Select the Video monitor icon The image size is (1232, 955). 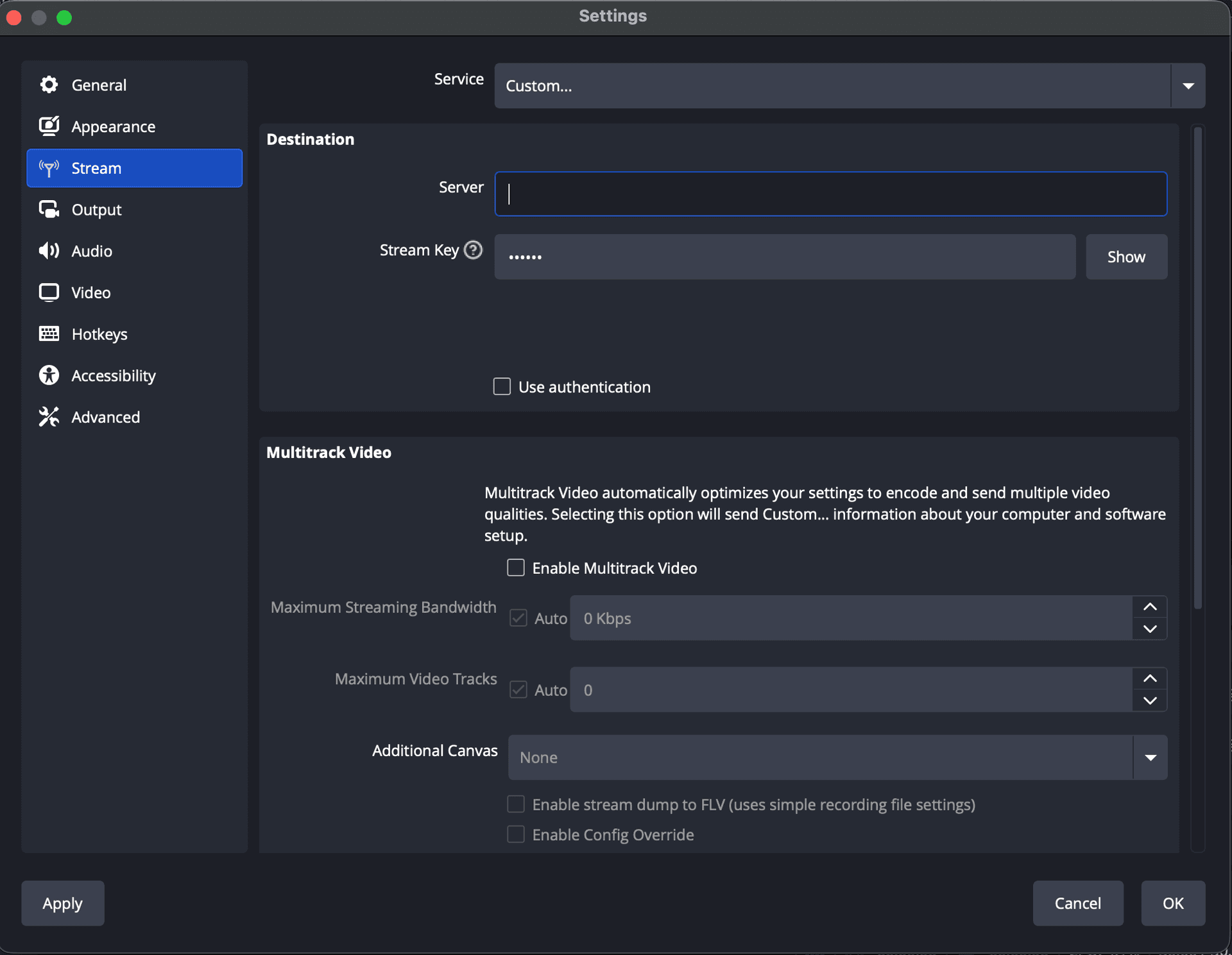click(x=48, y=292)
